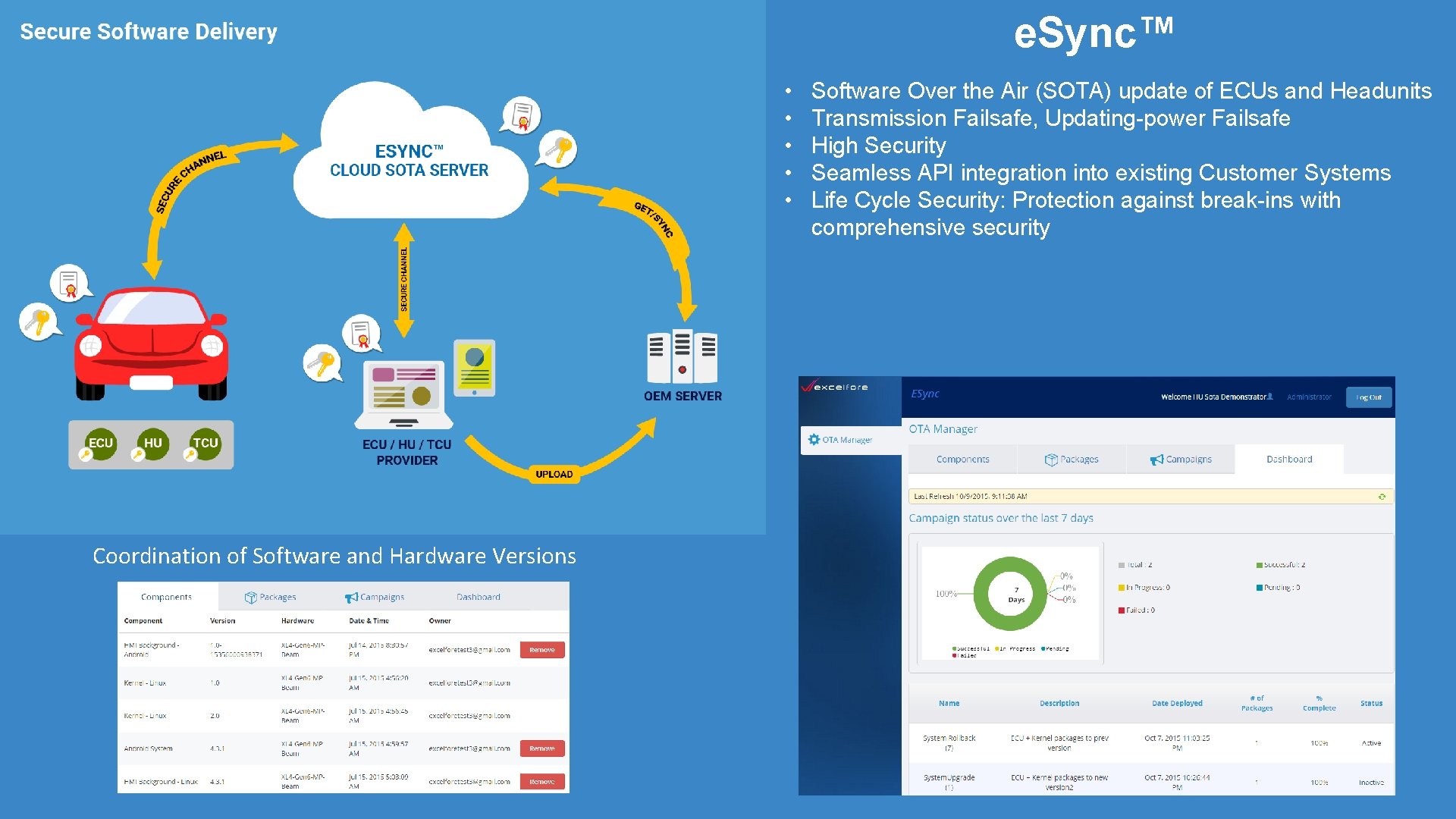Select OTA Manager in the left sidebar
The height and width of the screenshot is (819, 1456).
click(x=851, y=440)
